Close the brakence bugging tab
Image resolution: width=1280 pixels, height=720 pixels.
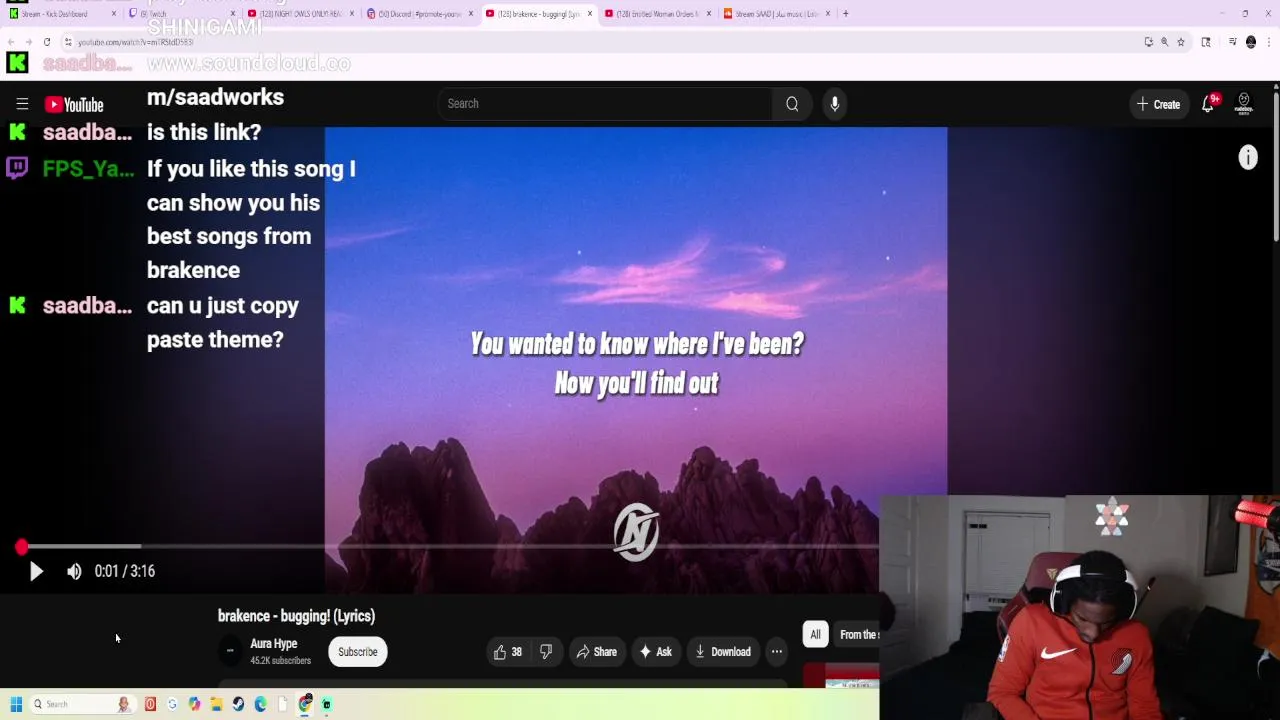[590, 14]
